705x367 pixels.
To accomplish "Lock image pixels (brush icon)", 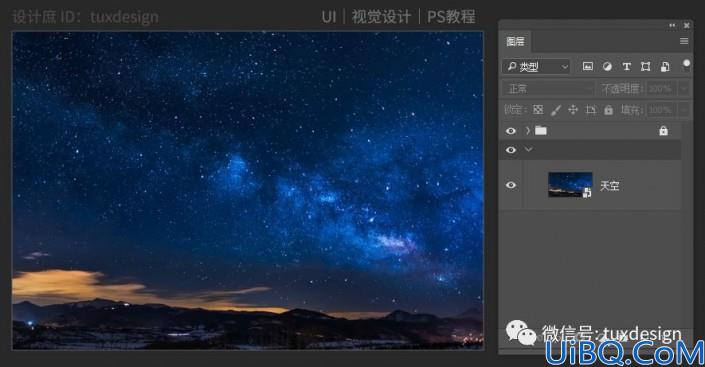I will 556,110.
